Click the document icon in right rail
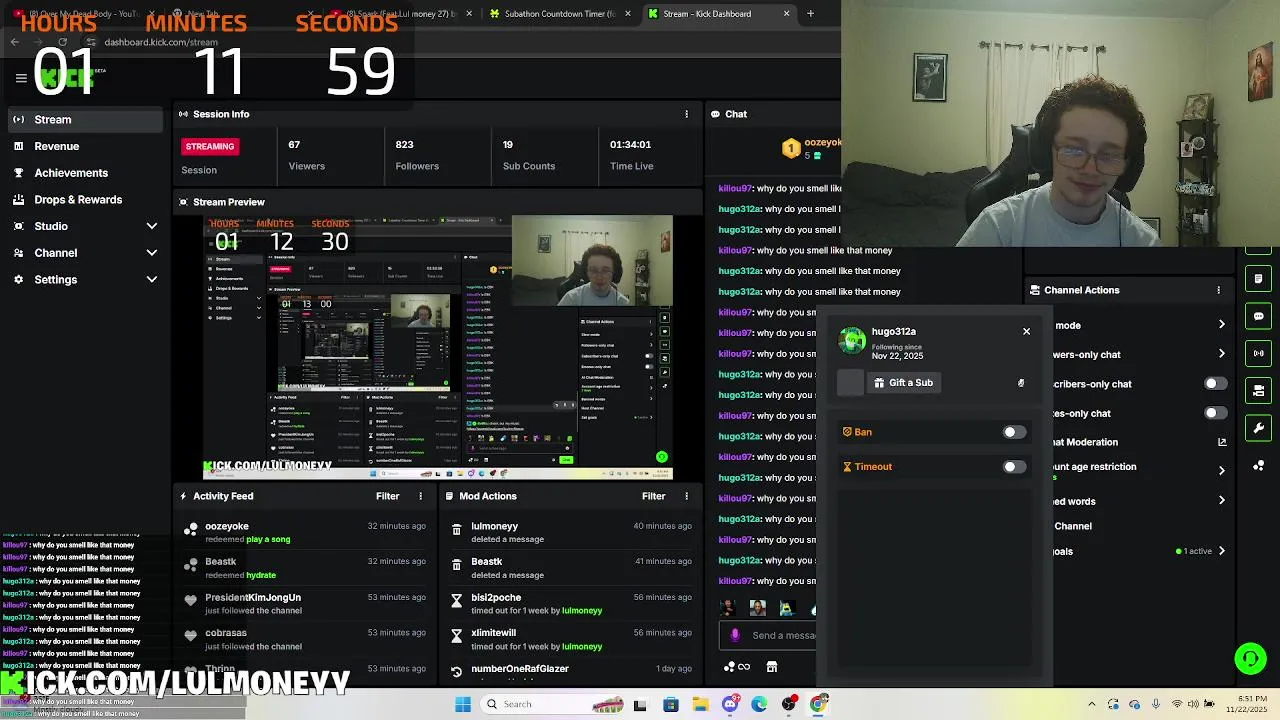 pyautogui.click(x=1259, y=279)
